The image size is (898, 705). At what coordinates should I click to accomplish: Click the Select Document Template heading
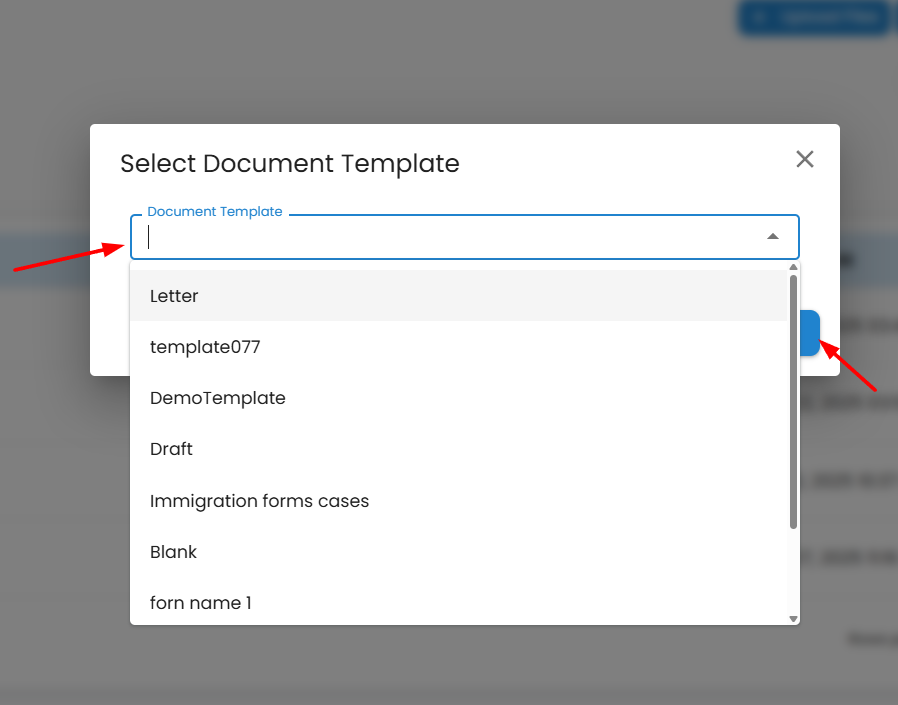(290, 164)
